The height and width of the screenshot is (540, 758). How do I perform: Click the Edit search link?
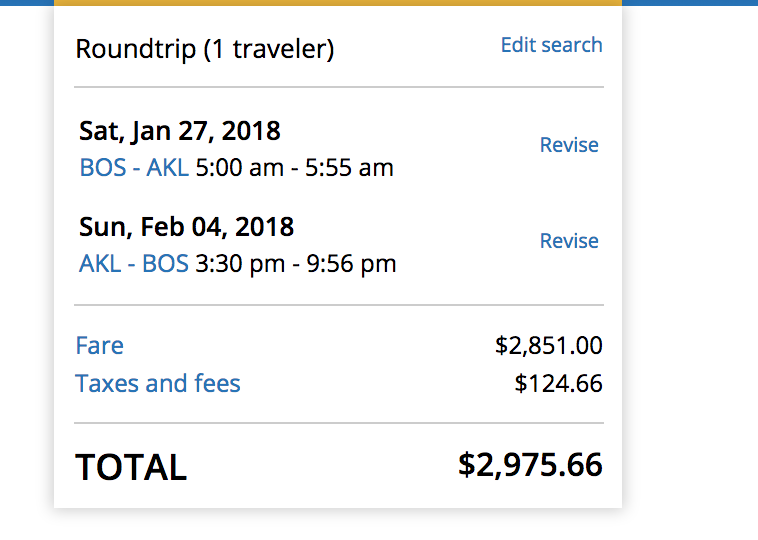551,45
